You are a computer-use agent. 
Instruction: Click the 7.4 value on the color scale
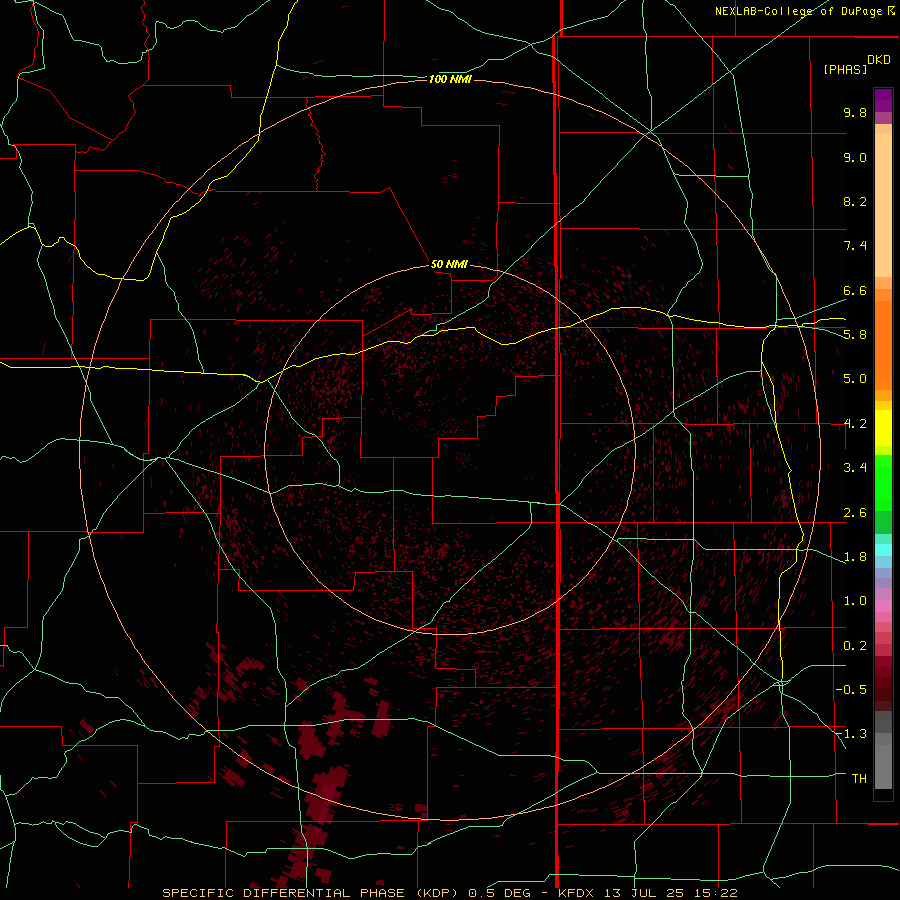[x=855, y=246]
